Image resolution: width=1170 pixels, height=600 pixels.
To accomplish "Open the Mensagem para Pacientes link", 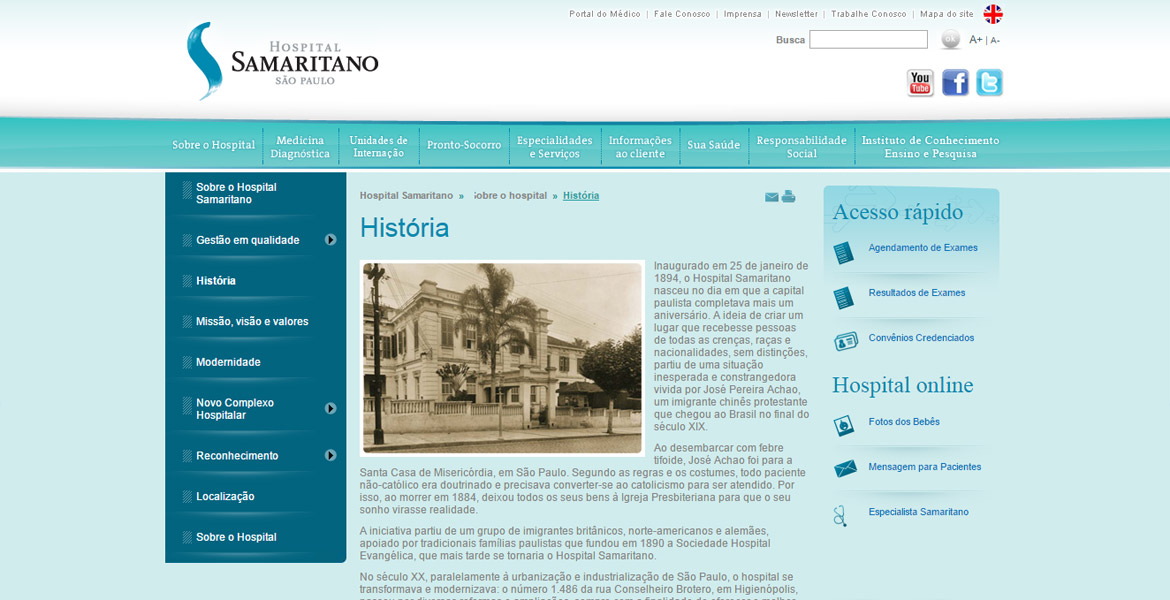I will [x=925, y=467].
